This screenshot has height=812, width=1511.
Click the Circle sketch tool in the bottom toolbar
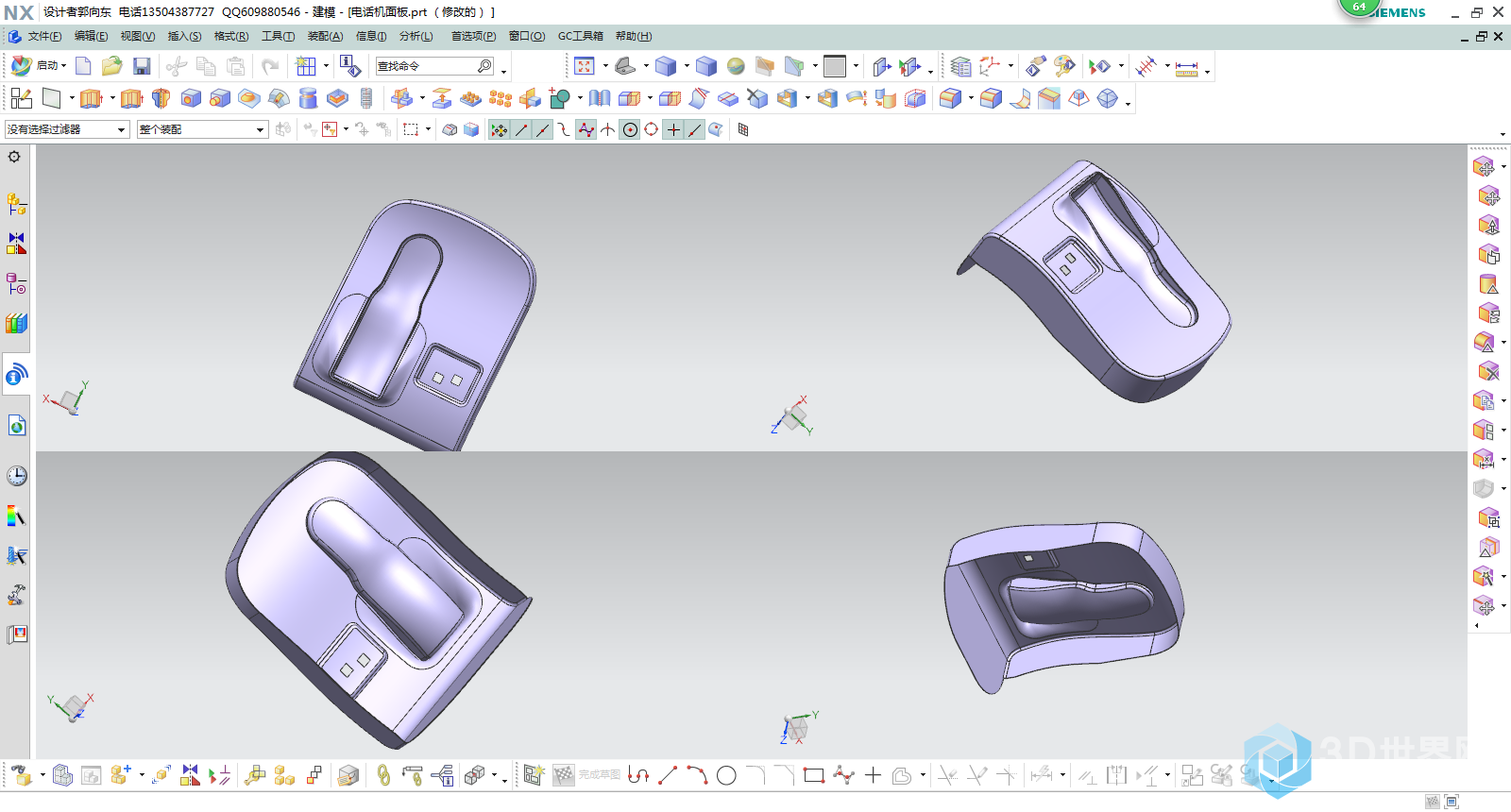click(x=726, y=775)
